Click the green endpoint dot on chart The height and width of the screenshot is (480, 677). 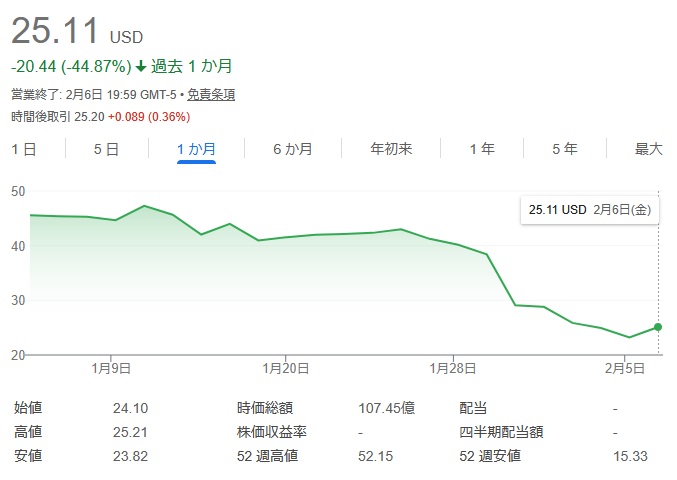click(658, 327)
